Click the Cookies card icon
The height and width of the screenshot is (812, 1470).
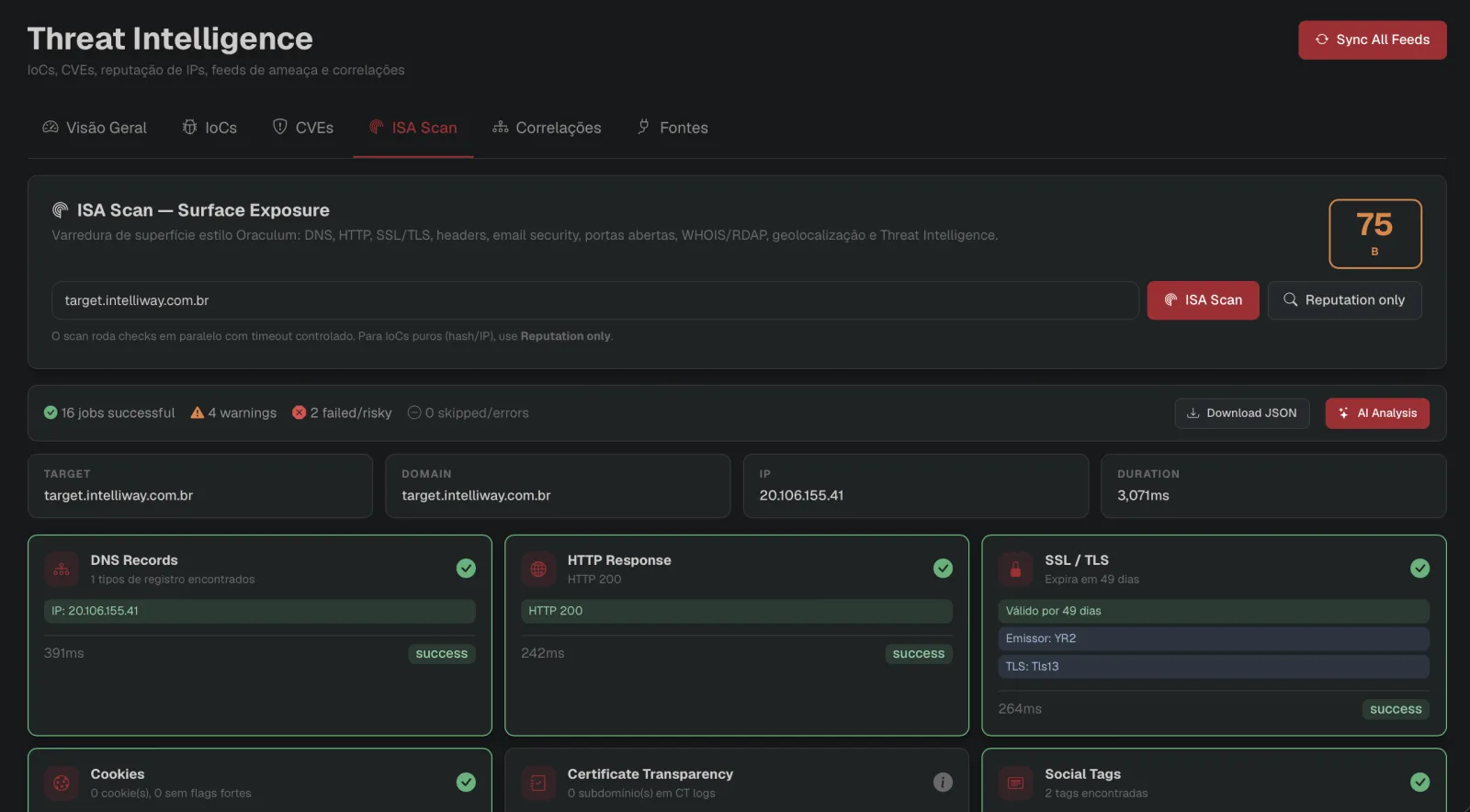click(x=62, y=784)
